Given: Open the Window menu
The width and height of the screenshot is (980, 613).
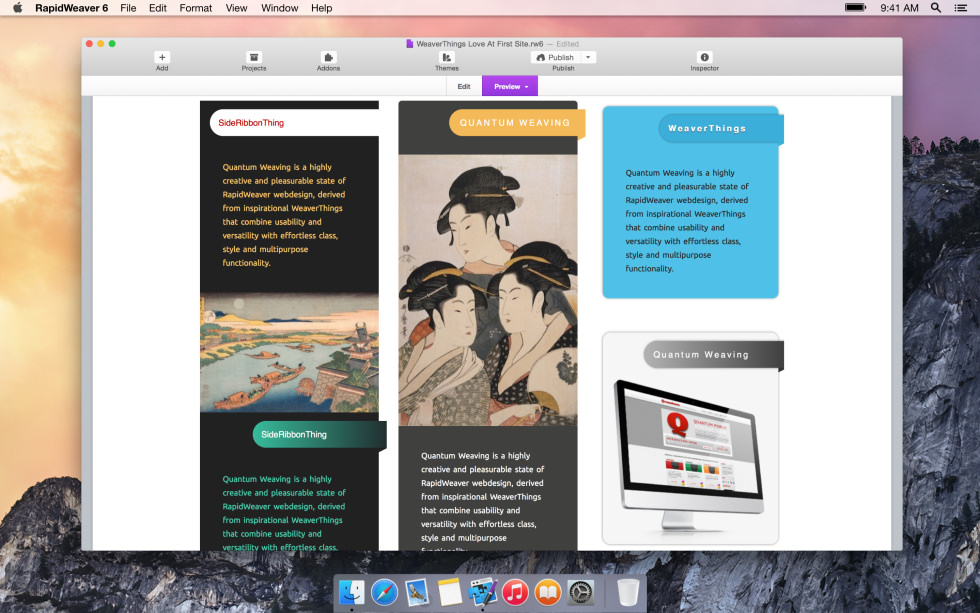Looking at the screenshot, I should [279, 8].
